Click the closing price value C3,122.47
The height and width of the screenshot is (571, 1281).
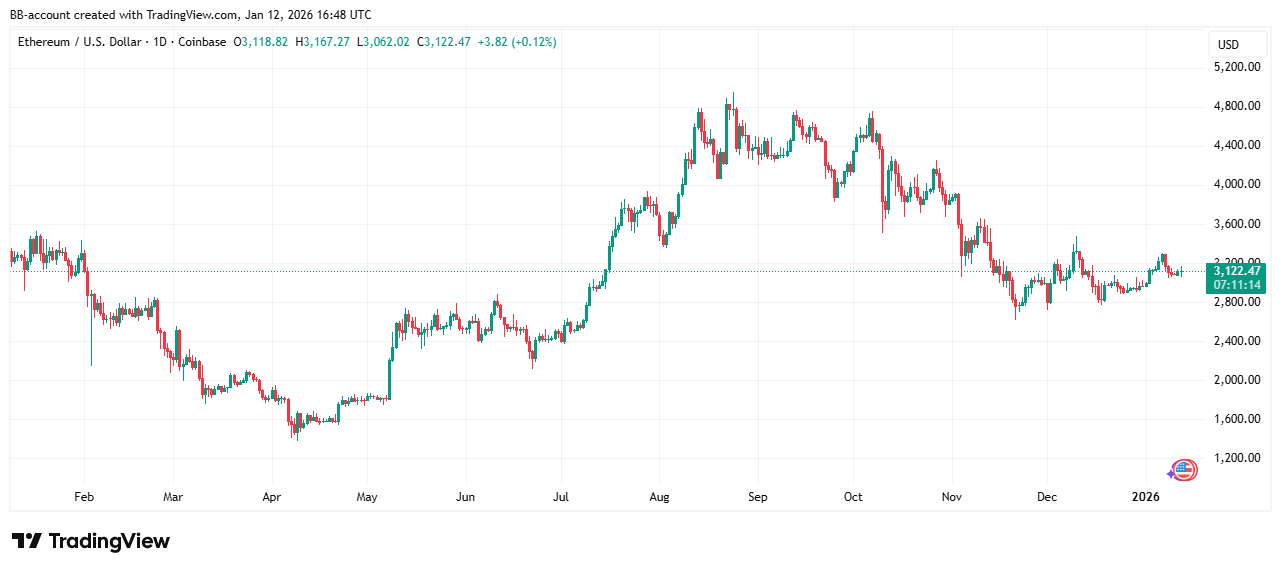[446, 42]
